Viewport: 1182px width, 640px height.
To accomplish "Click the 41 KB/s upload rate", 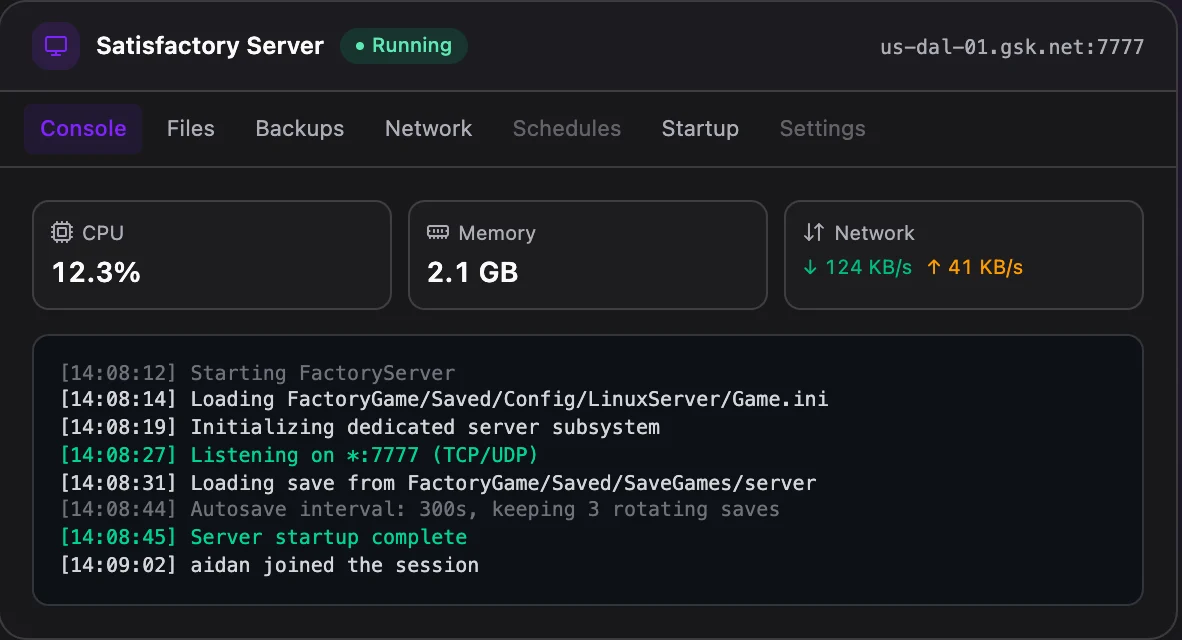I will coord(985,268).
